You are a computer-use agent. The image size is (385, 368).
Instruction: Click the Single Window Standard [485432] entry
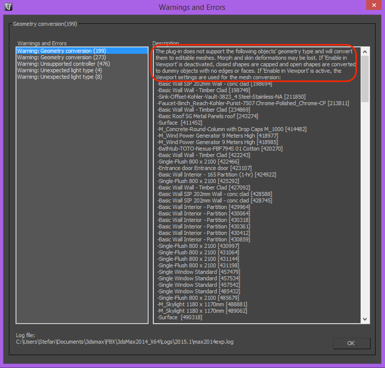[199, 291]
